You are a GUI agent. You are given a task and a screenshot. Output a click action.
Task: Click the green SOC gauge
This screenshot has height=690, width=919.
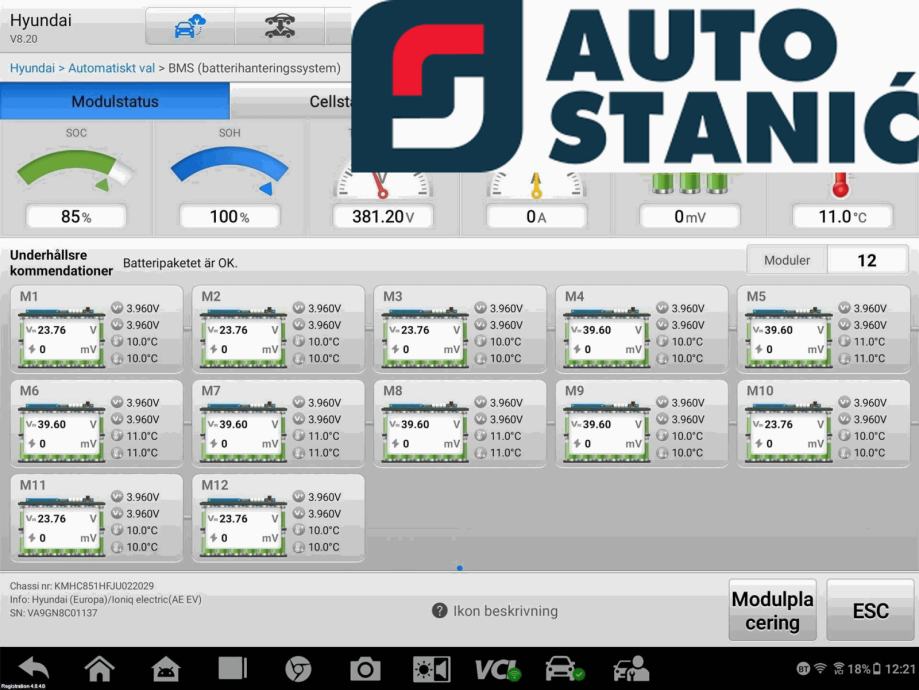point(76,171)
